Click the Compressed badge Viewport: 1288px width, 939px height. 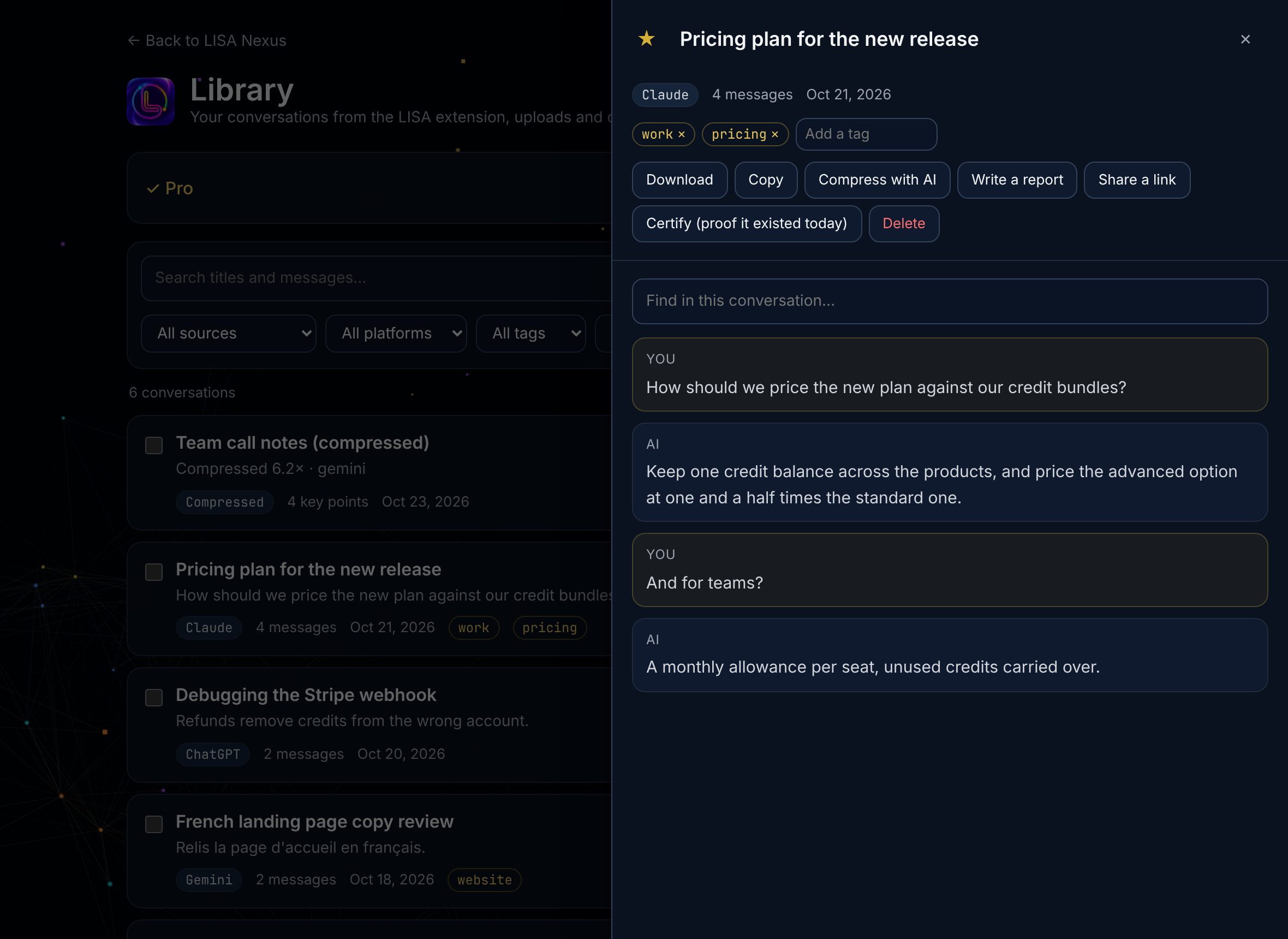(x=224, y=502)
